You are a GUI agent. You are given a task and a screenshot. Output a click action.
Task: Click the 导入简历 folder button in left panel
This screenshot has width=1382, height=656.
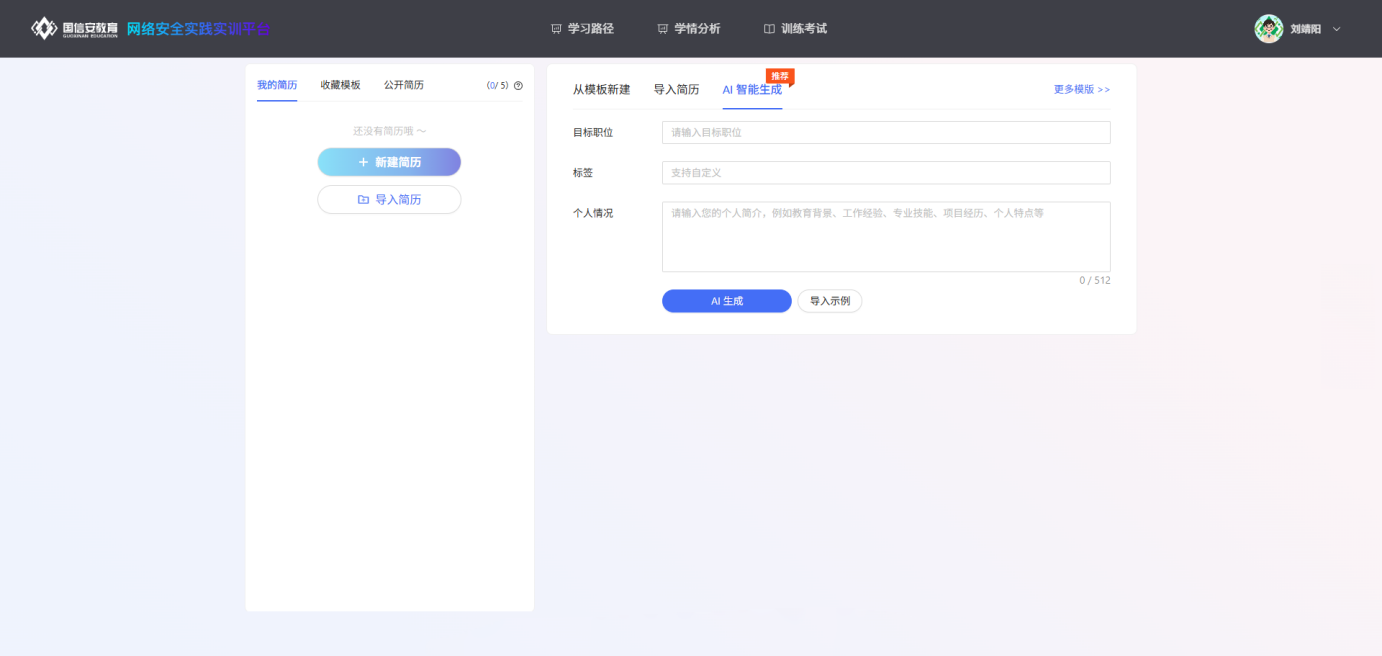tap(389, 200)
